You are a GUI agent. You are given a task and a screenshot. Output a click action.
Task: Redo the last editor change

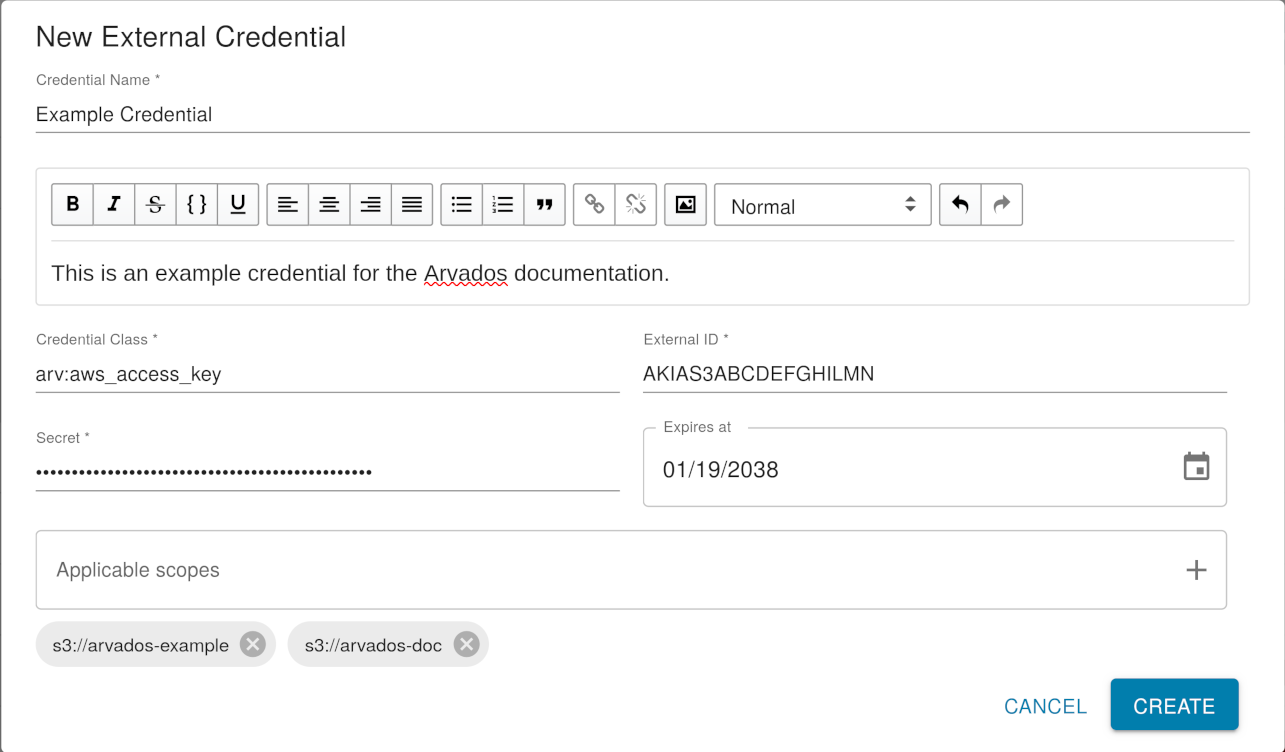pyautogui.click(x=1001, y=204)
